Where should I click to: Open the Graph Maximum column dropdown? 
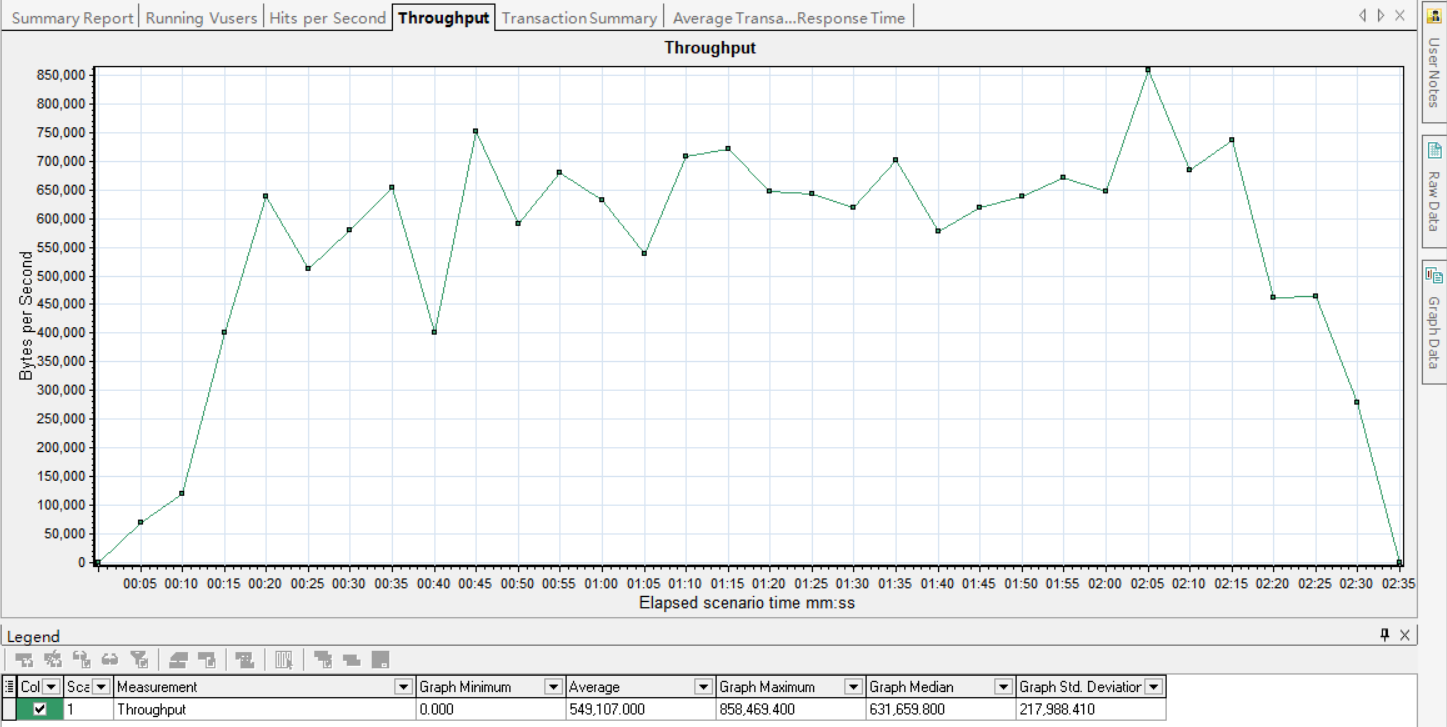[x=853, y=687]
